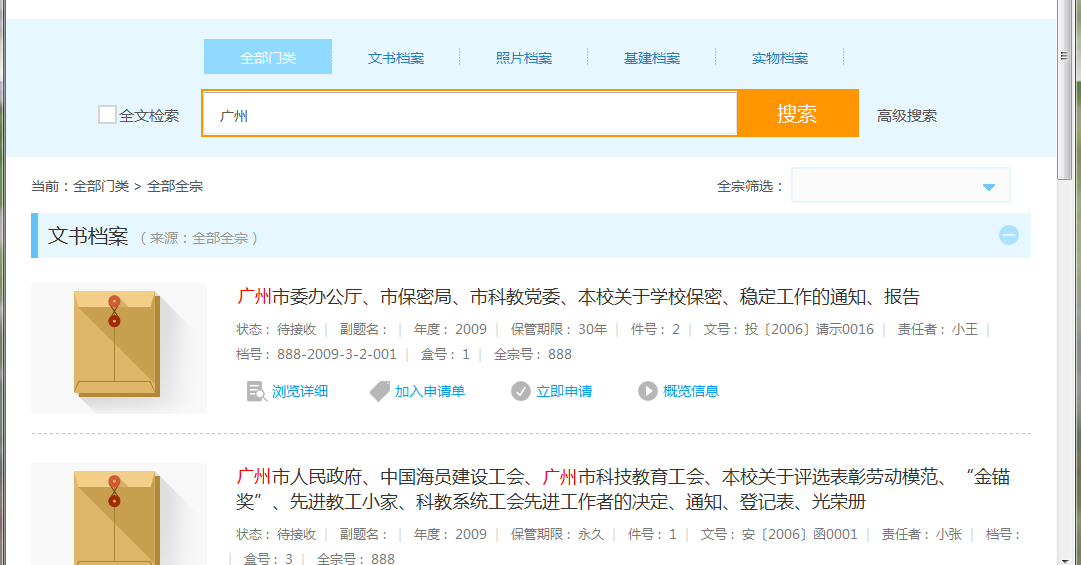Screen dimensions: 1081x565
Task: Click the 浏览详细 magnifier icon
Action: 256,391
